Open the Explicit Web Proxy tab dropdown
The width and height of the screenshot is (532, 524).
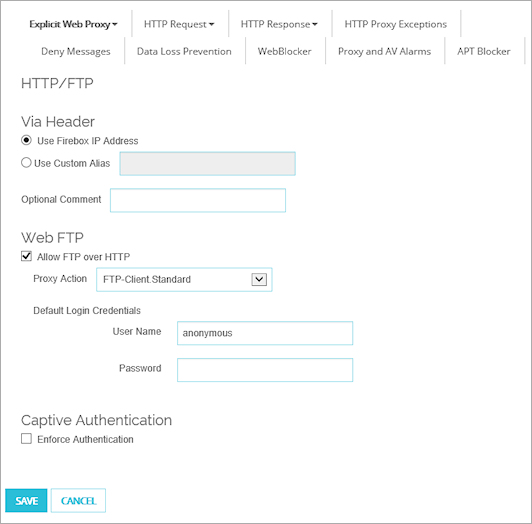73,24
